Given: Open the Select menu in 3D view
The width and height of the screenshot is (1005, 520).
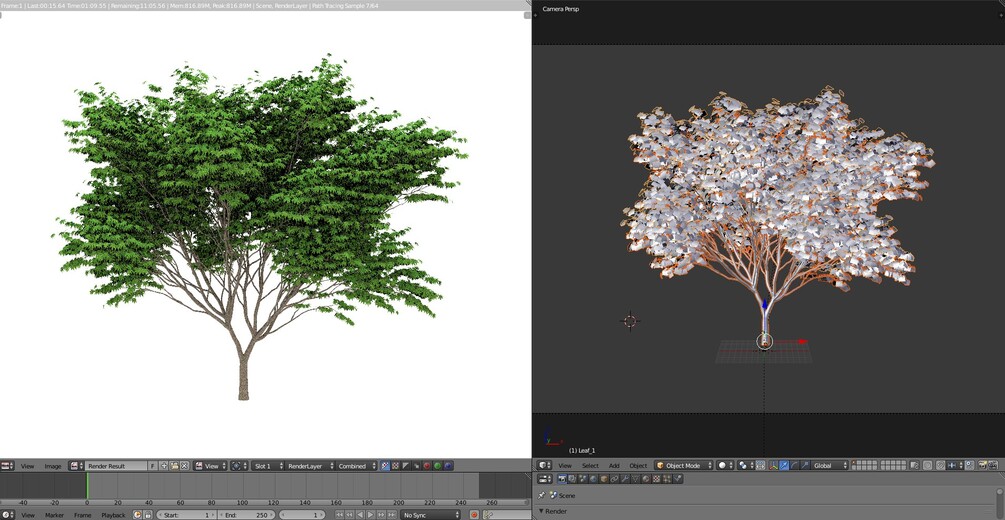Looking at the screenshot, I should tap(590, 465).
